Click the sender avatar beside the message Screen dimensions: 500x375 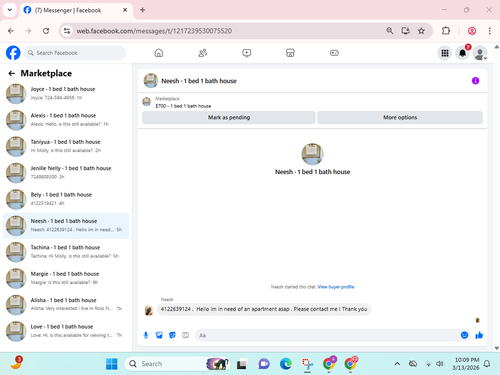[149, 310]
